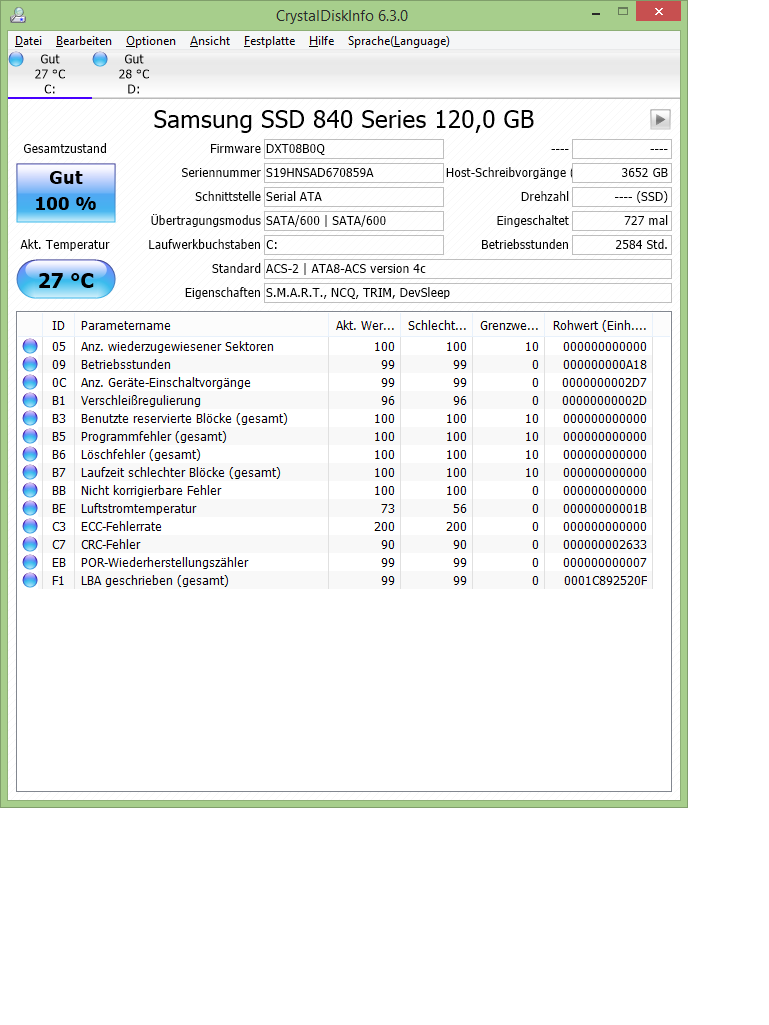Click the next disk arrow button
Screen dimensions: 769x1025
pyautogui.click(x=660, y=120)
